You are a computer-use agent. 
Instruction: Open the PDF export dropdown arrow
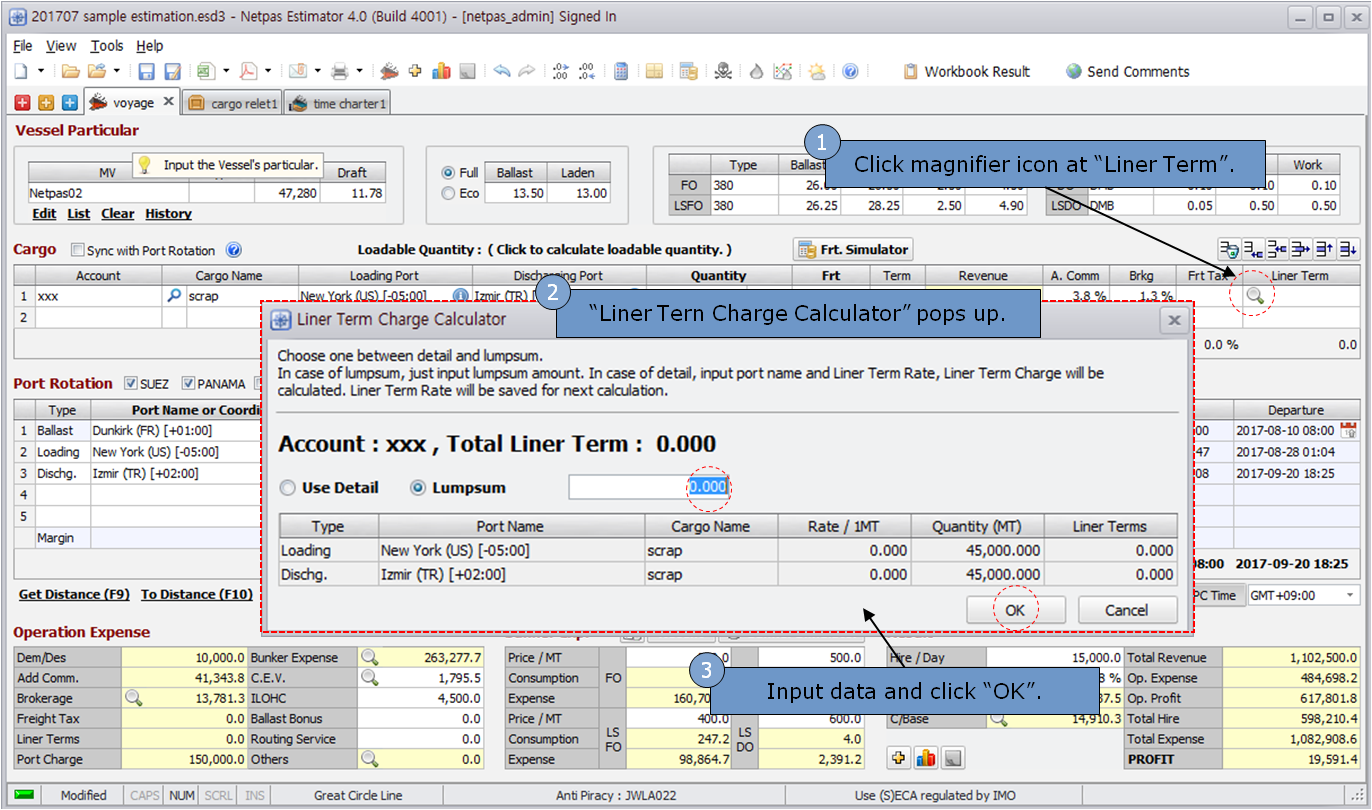click(x=268, y=71)
